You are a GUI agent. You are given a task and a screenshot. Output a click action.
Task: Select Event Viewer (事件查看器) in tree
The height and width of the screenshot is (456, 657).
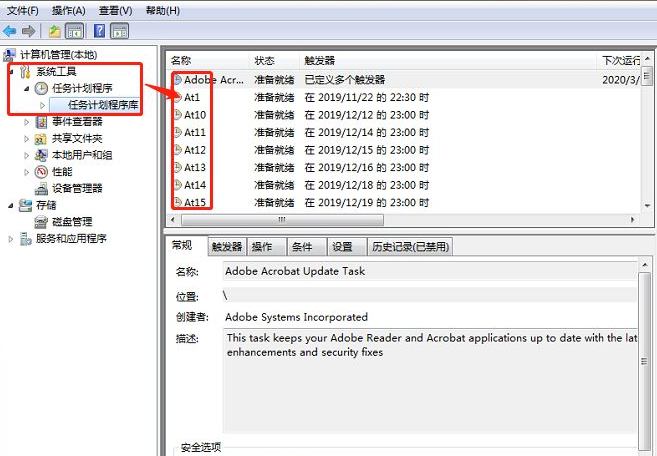[76, 121]
